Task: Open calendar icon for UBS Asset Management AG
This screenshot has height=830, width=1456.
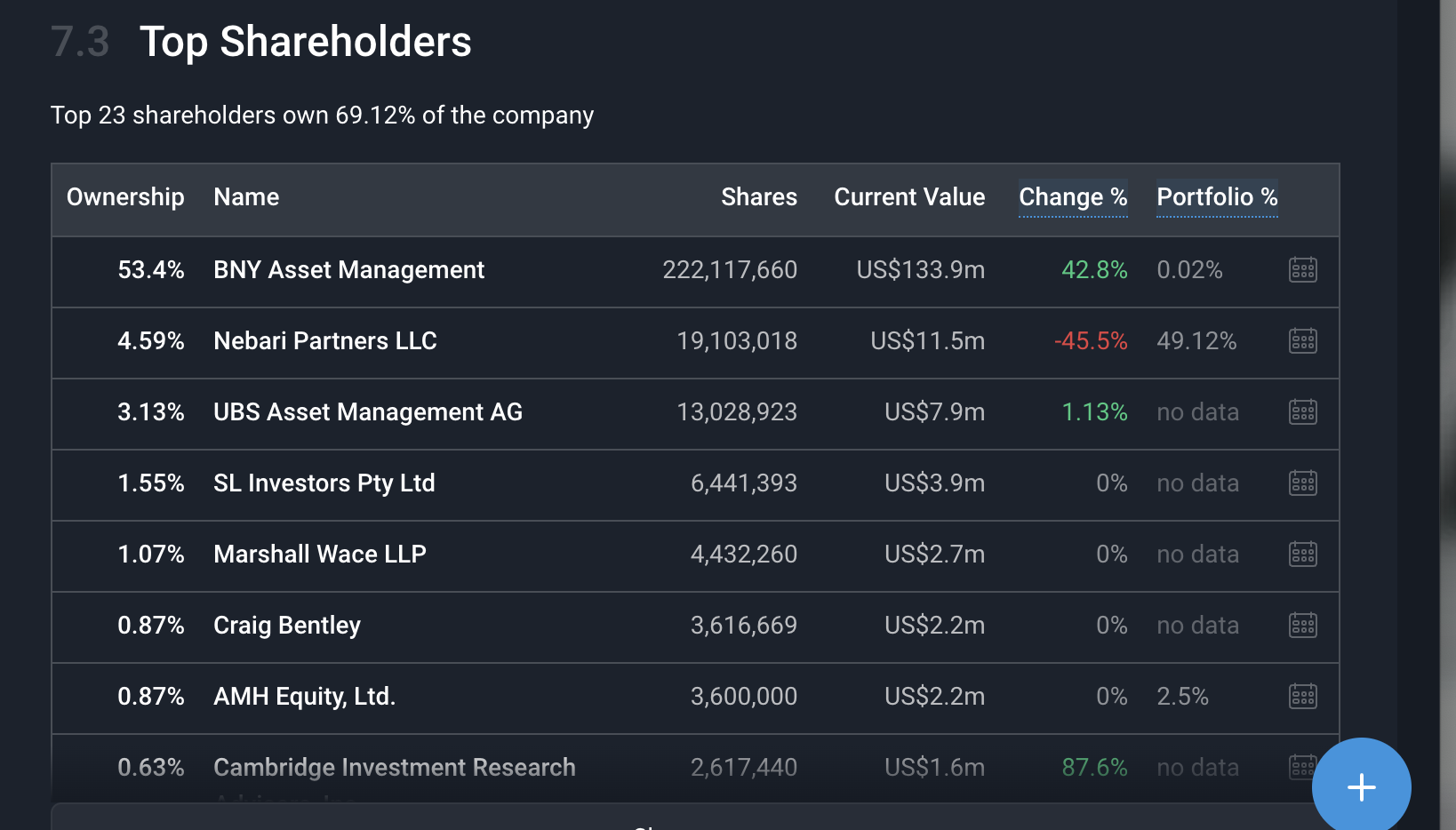Action: pos(1302,411)
